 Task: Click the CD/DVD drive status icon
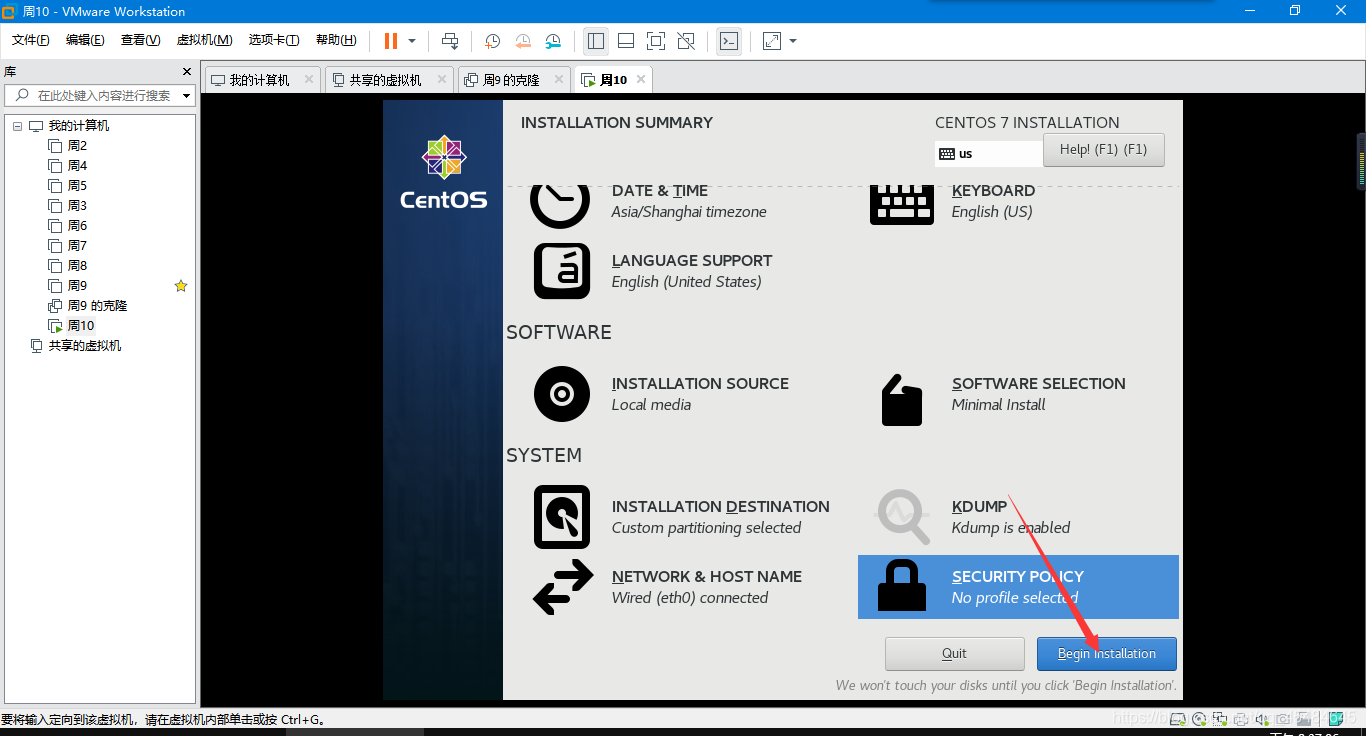pos(1199,719)
